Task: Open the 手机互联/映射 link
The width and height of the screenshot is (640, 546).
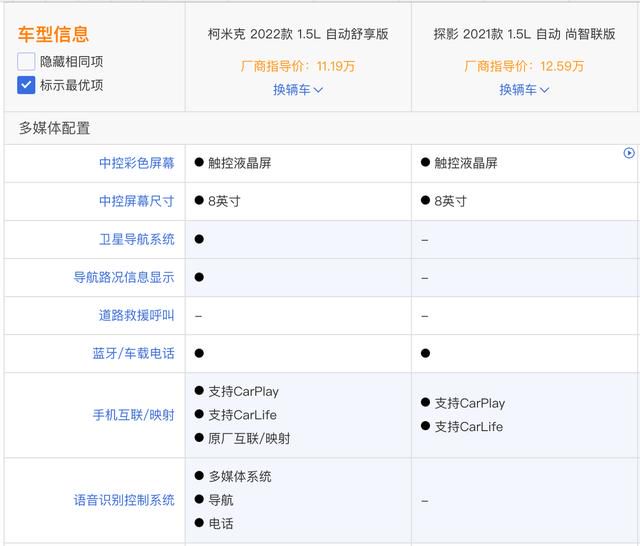Action: pos(133,415)
